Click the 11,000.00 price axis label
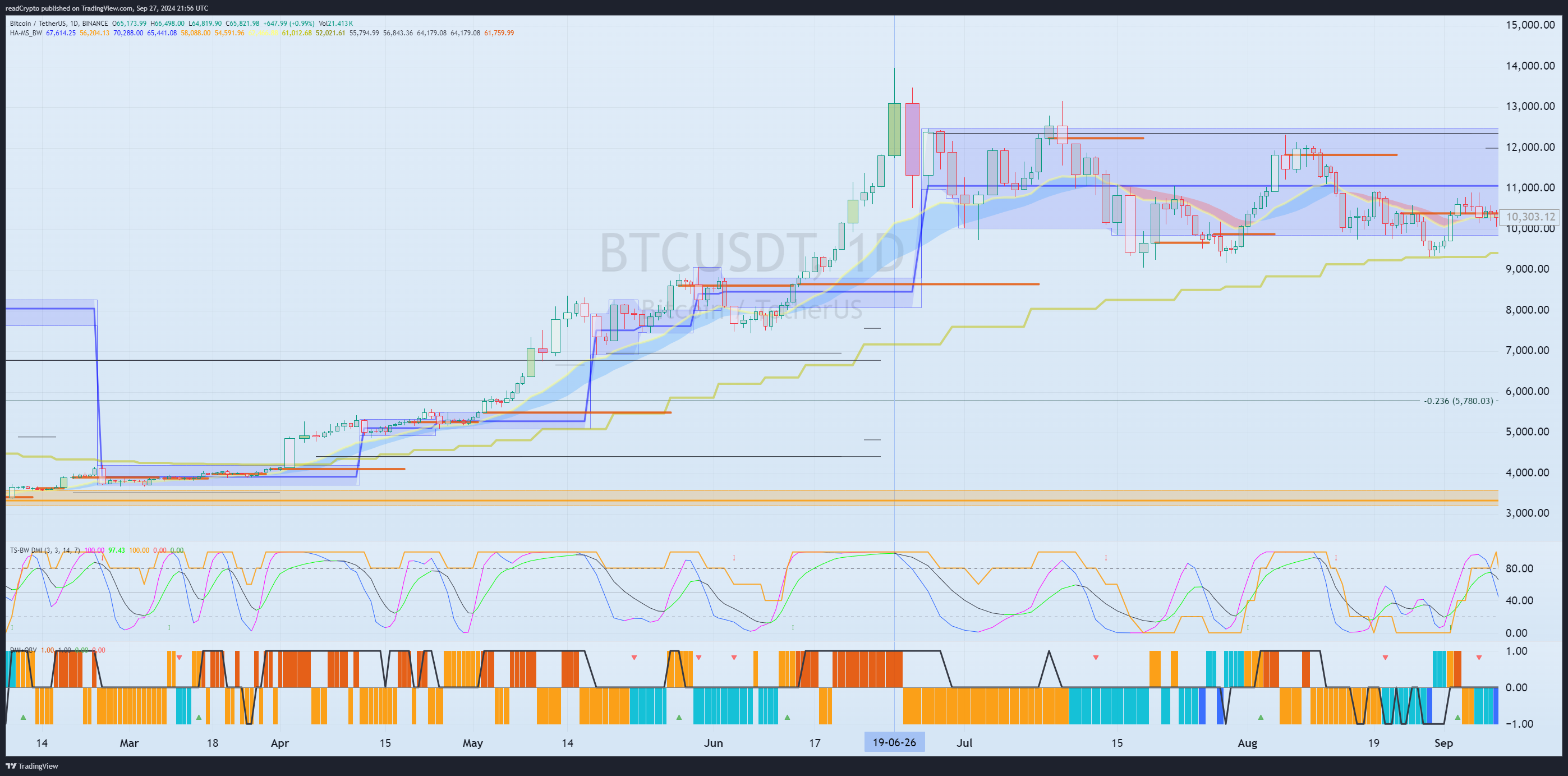Viewport: 1568px width, 776px height. [1530, 187]
